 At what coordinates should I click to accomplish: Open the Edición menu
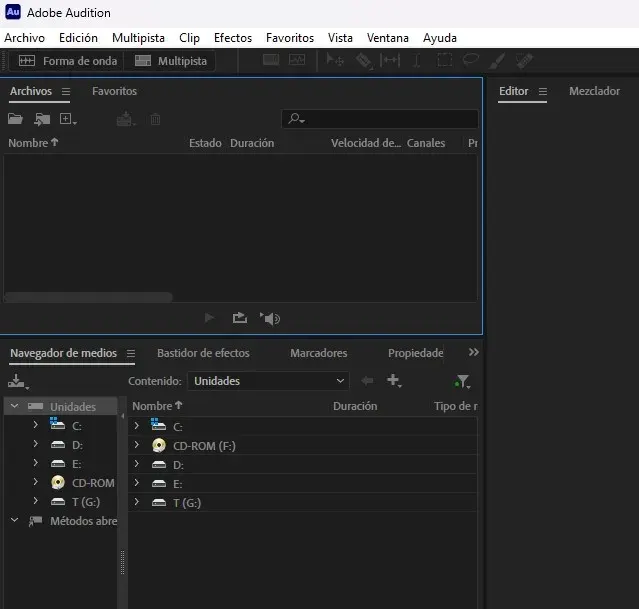[78, 38]
